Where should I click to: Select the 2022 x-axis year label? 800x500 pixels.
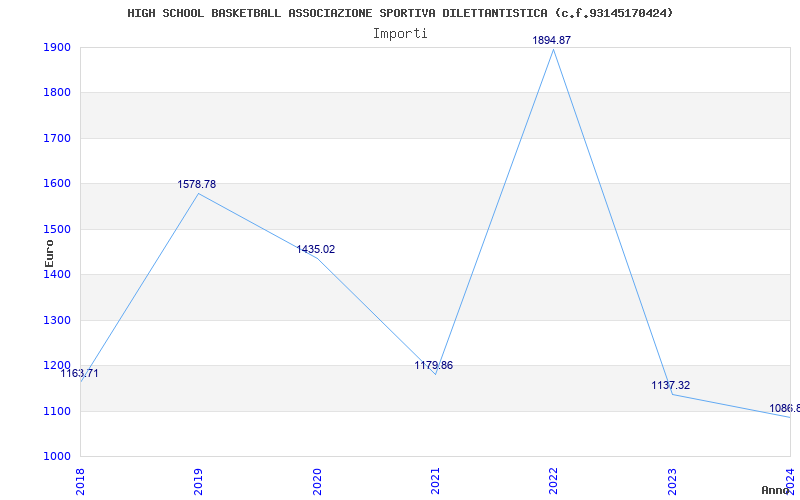click(x=553, y=481)
